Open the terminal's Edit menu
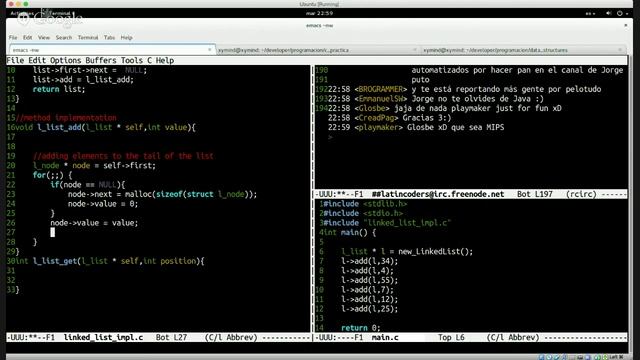Screen dimensions: 640x360 point(27,38)
